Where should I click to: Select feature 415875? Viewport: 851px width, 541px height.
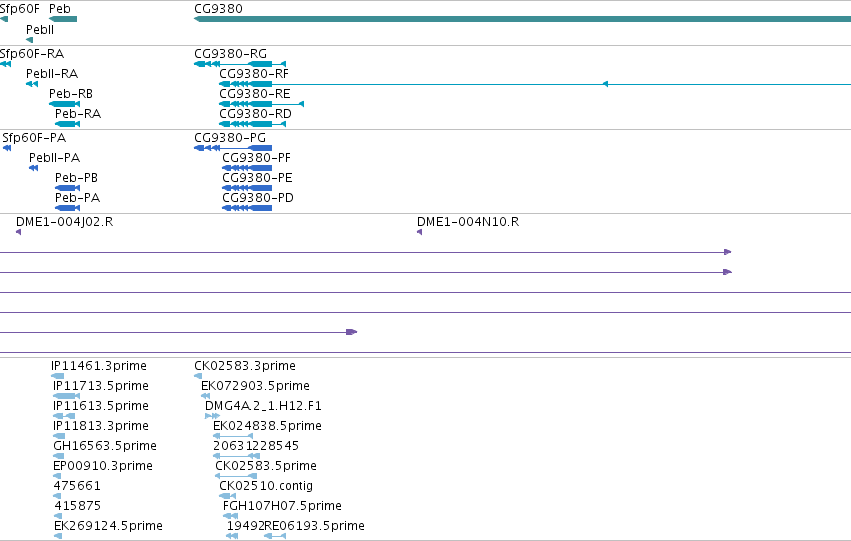tap(77, 506)
